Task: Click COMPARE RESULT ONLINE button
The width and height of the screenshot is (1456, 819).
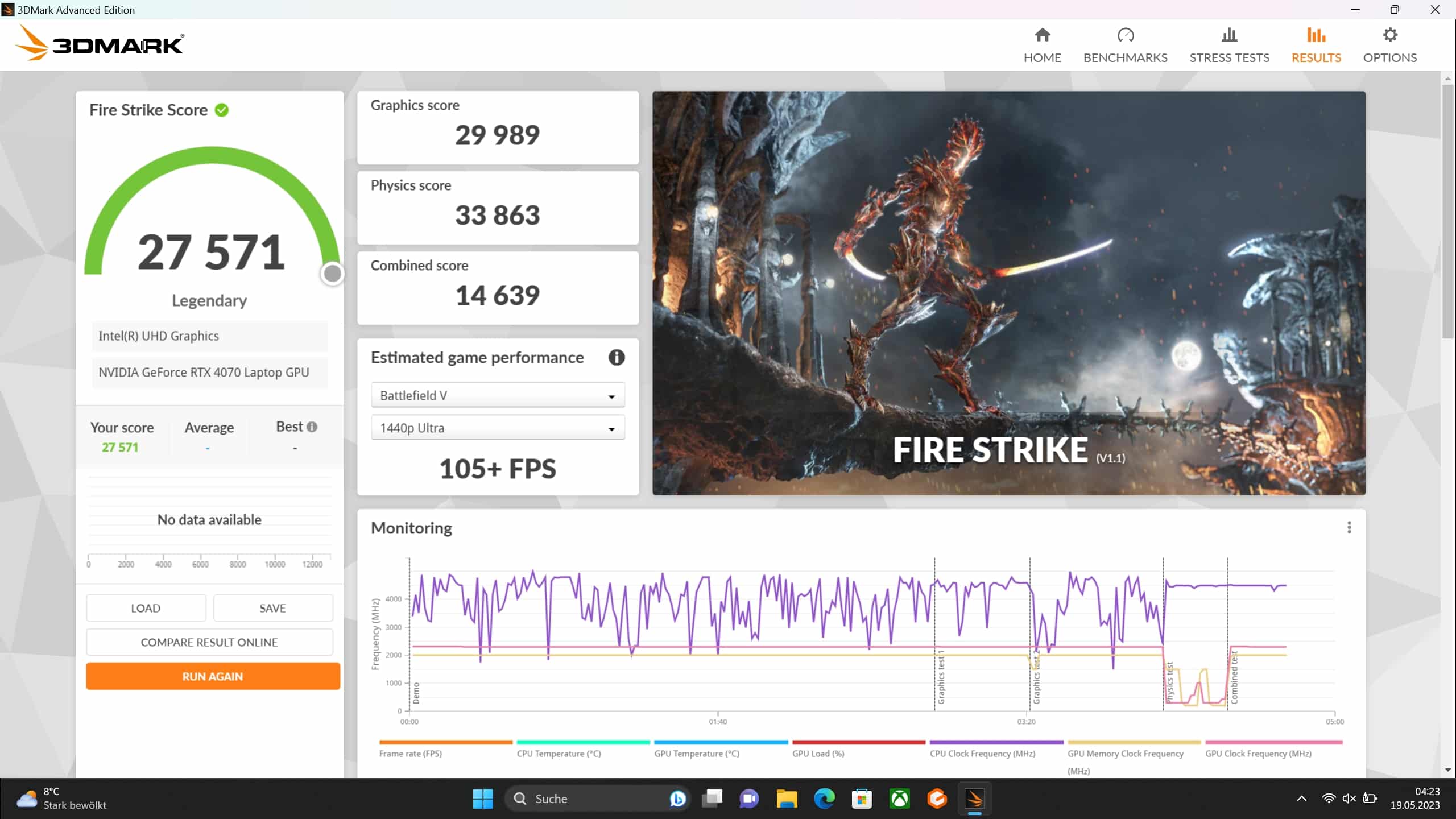Action: [x=209, y=642]
